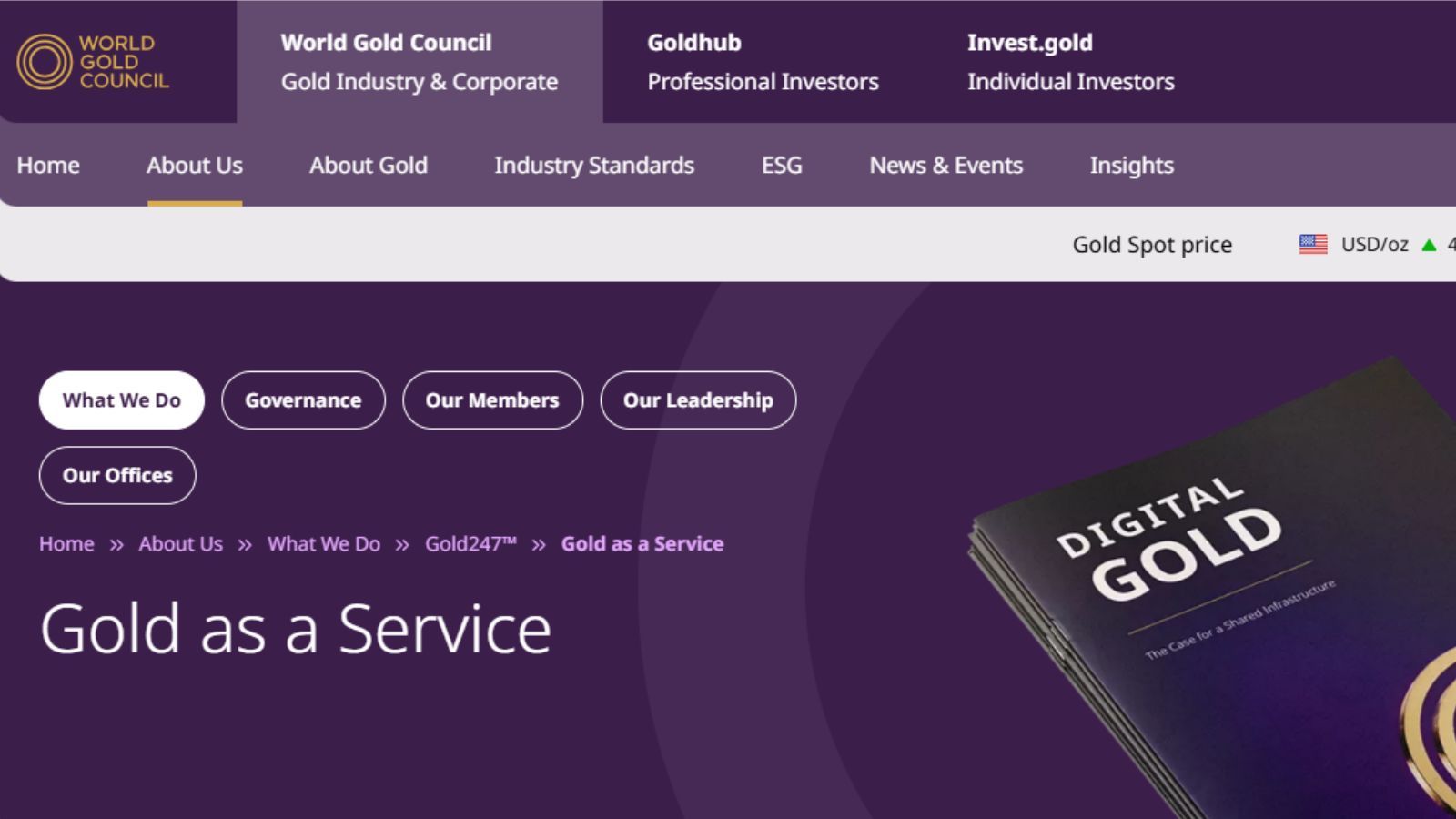Select the Governance filter pill
Viewport: 1456px width, 819px height.
pos(303,399)
